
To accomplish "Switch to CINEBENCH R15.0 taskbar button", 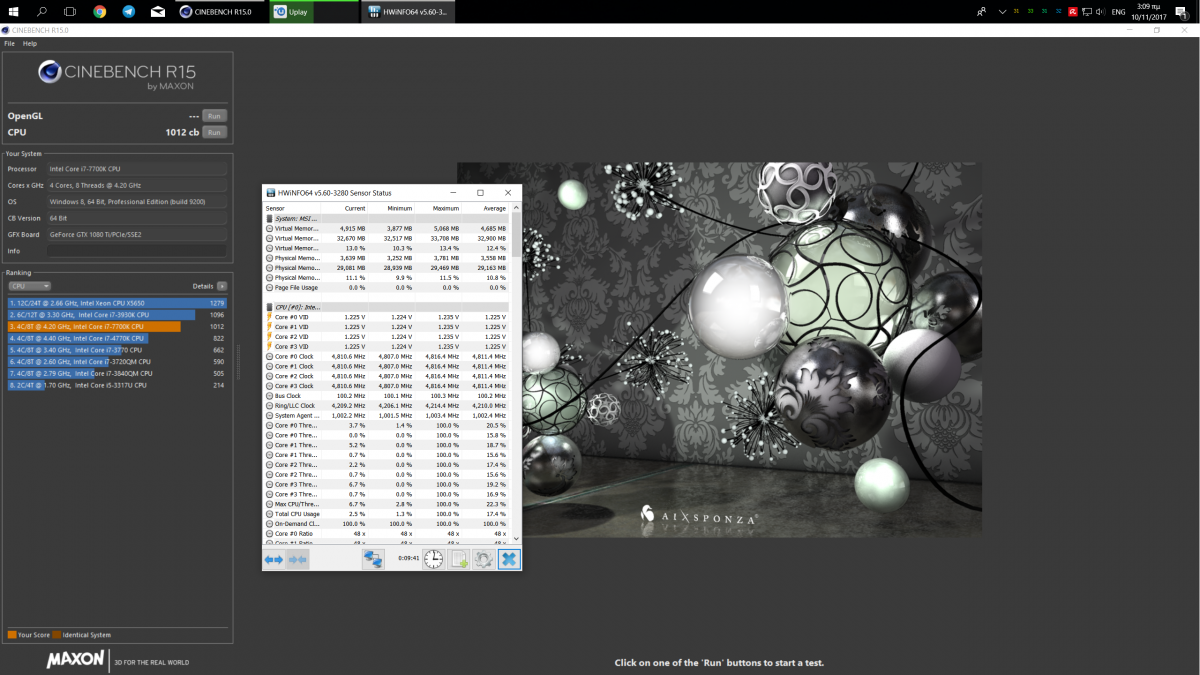I will pyautogui.click(x=222, y=12).
